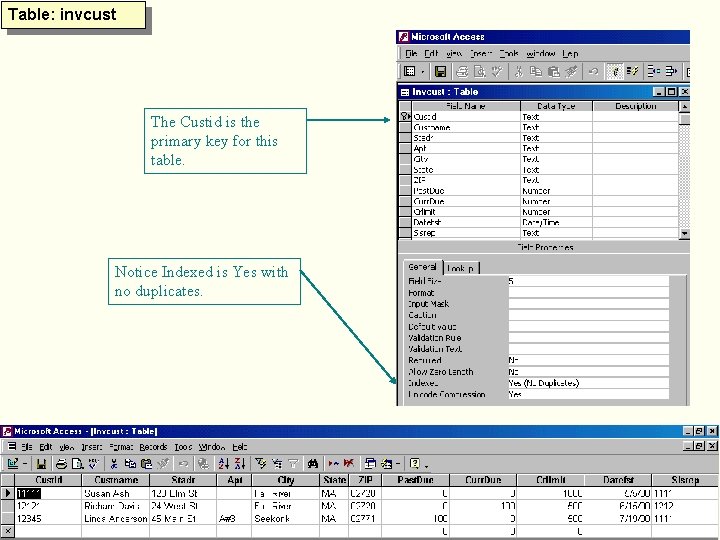Open New Object dropdown arrow
Viewport: 720px width, 540px height.
[397, 464]
